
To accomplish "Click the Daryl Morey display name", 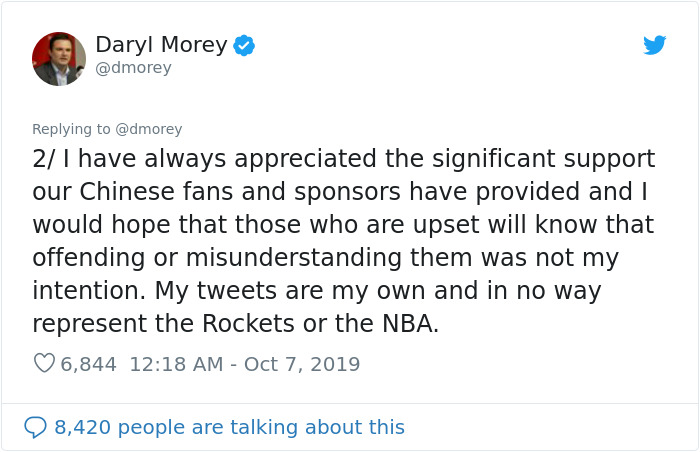I will point(161,45).
